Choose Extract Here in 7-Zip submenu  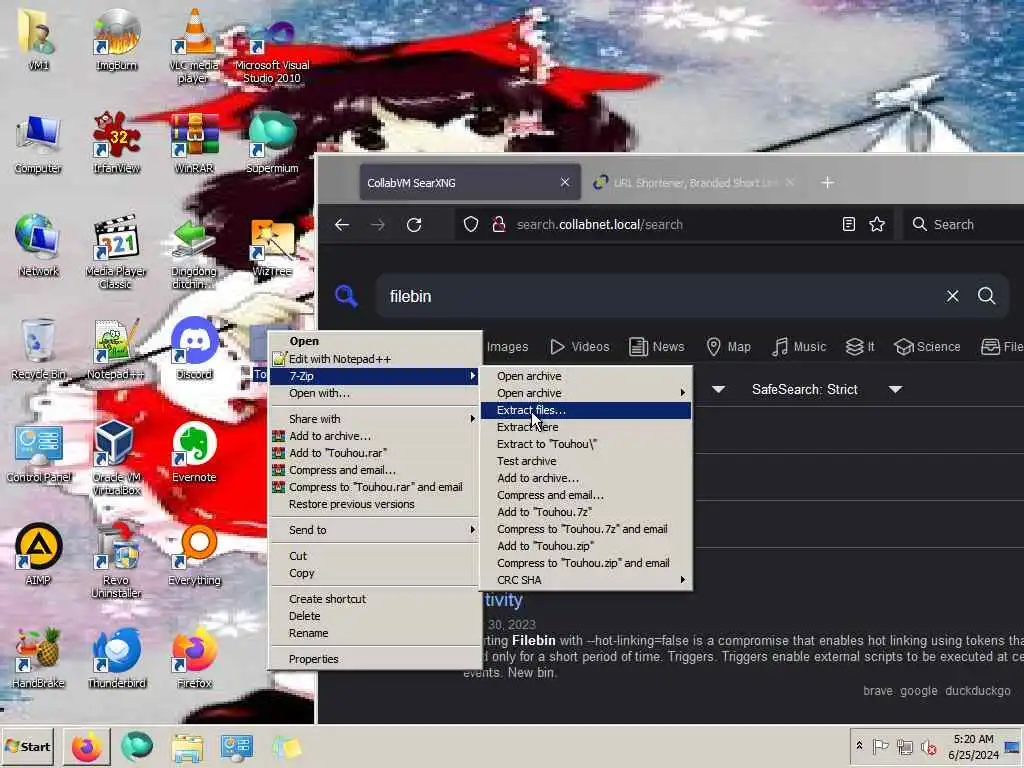coord(586,427)
